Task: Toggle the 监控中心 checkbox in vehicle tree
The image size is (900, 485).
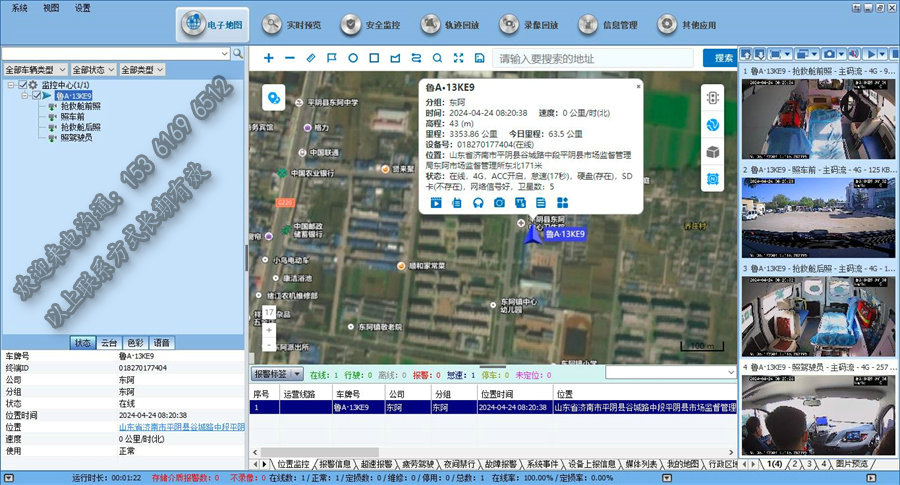Action: (22, 86)
